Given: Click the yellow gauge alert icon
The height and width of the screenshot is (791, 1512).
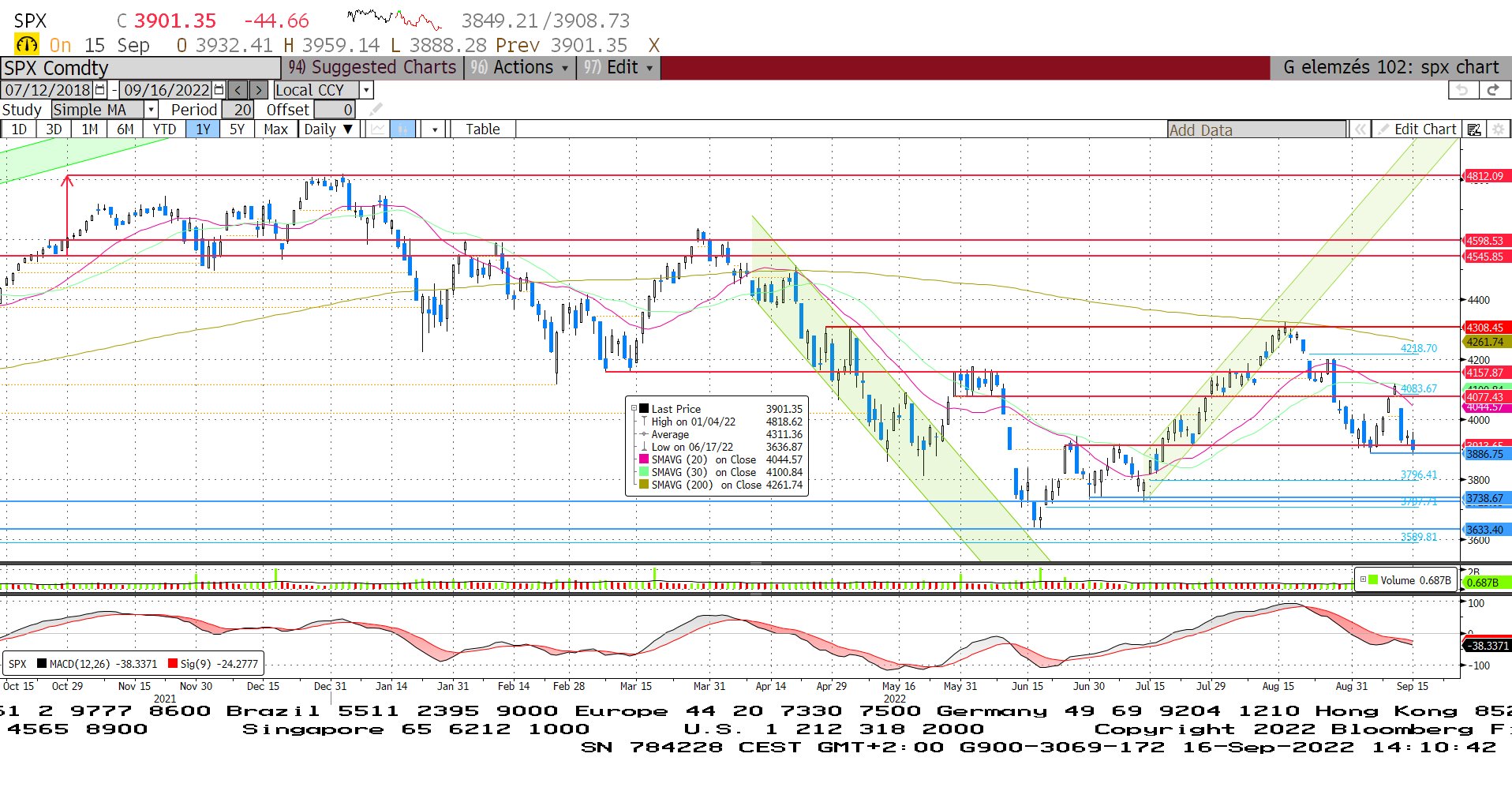Looking at the screenshot, I should pyautogui.click(x=27, y=45).
